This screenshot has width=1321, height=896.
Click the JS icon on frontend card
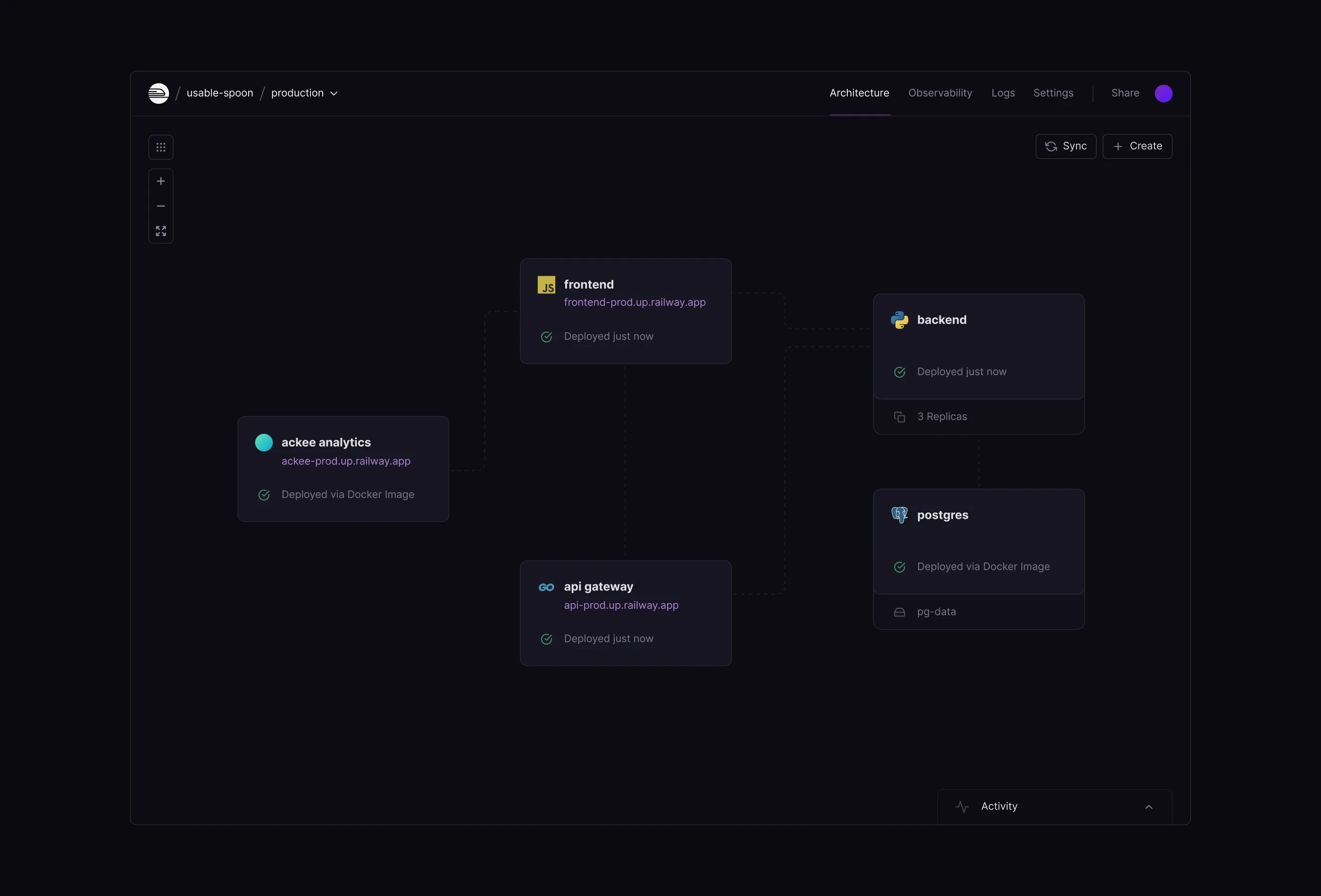coord(546,285)
